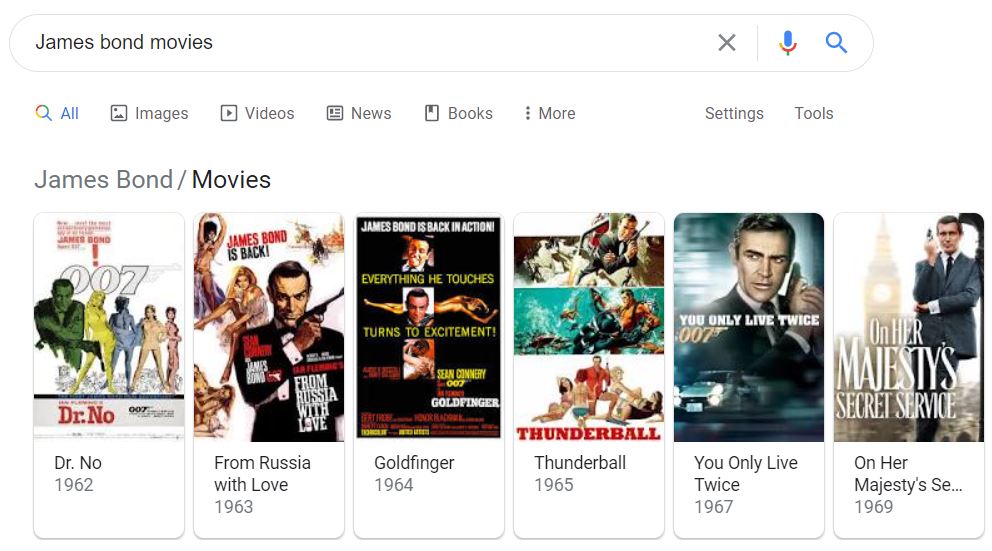992x551 pixels.
Task: Show the search Tools options
Action: pos(813,113)
